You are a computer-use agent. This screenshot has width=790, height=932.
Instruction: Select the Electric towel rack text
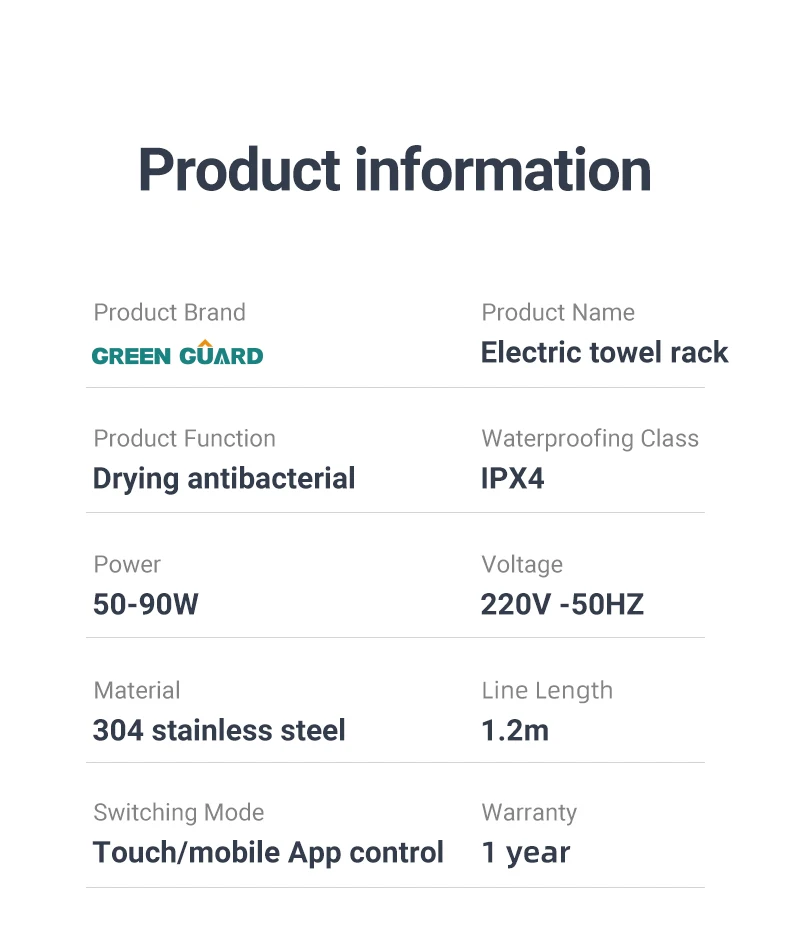click(x=604, y=352)
